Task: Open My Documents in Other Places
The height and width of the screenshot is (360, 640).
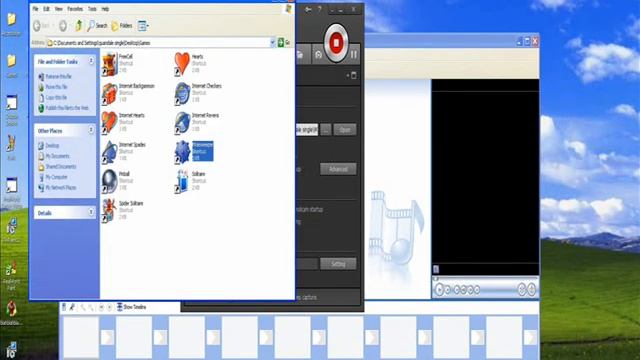Action: 54,156
